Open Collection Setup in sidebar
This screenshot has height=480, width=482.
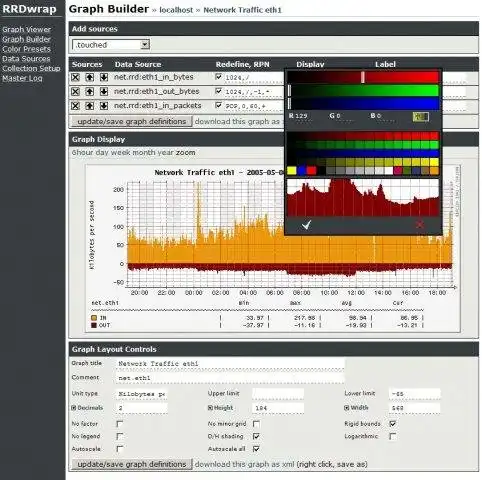tap(31, 68)
